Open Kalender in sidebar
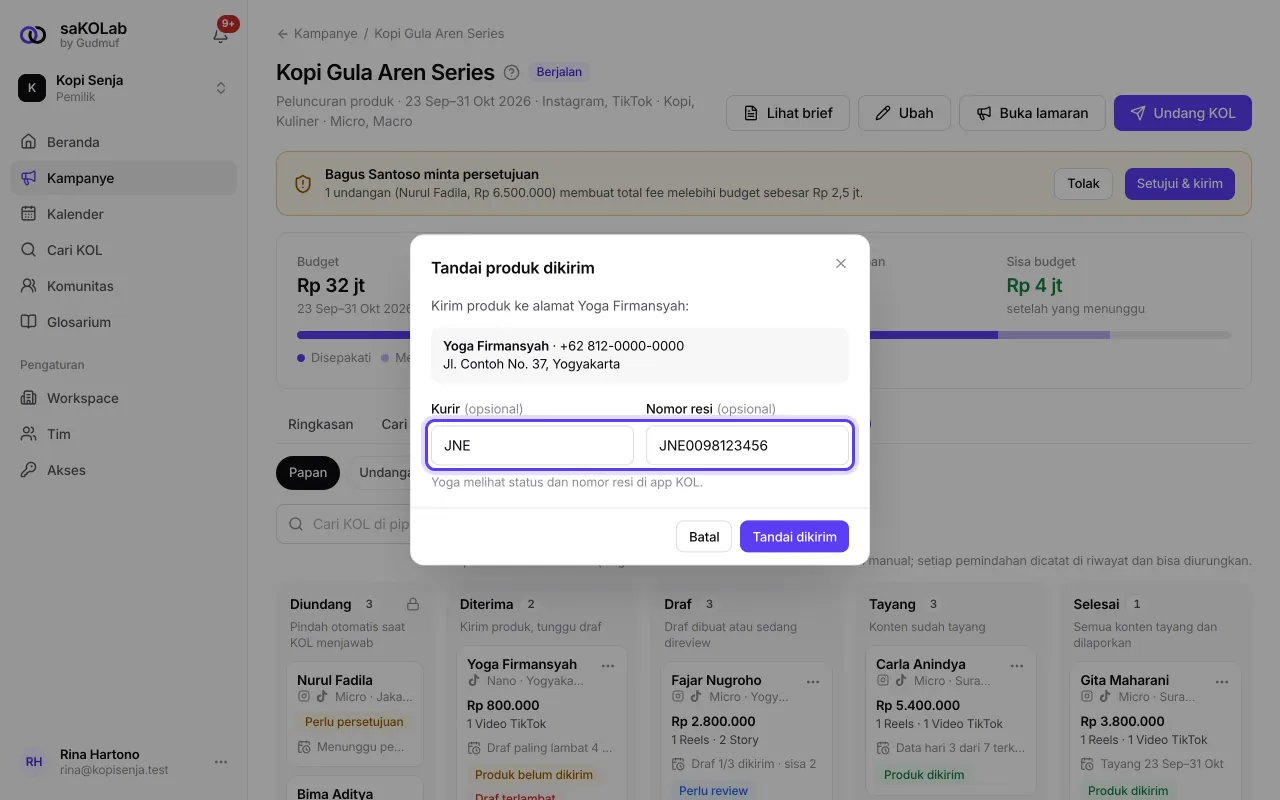The height and width of the screenshot is (800, 1280). pyautogui.click(x=124, y=214)
